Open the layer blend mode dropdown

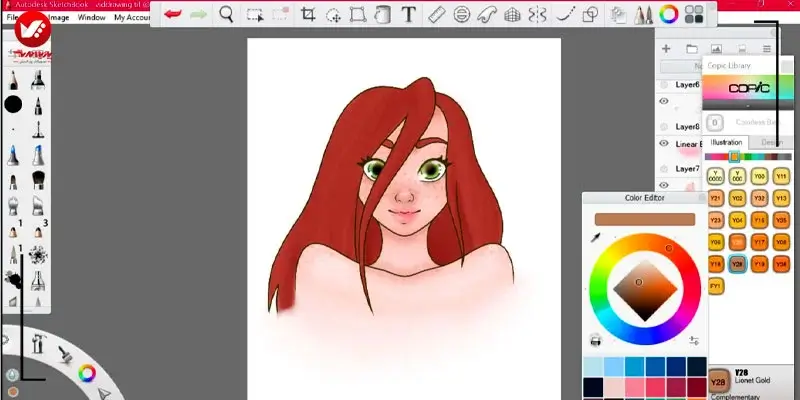tap(681, 66)
